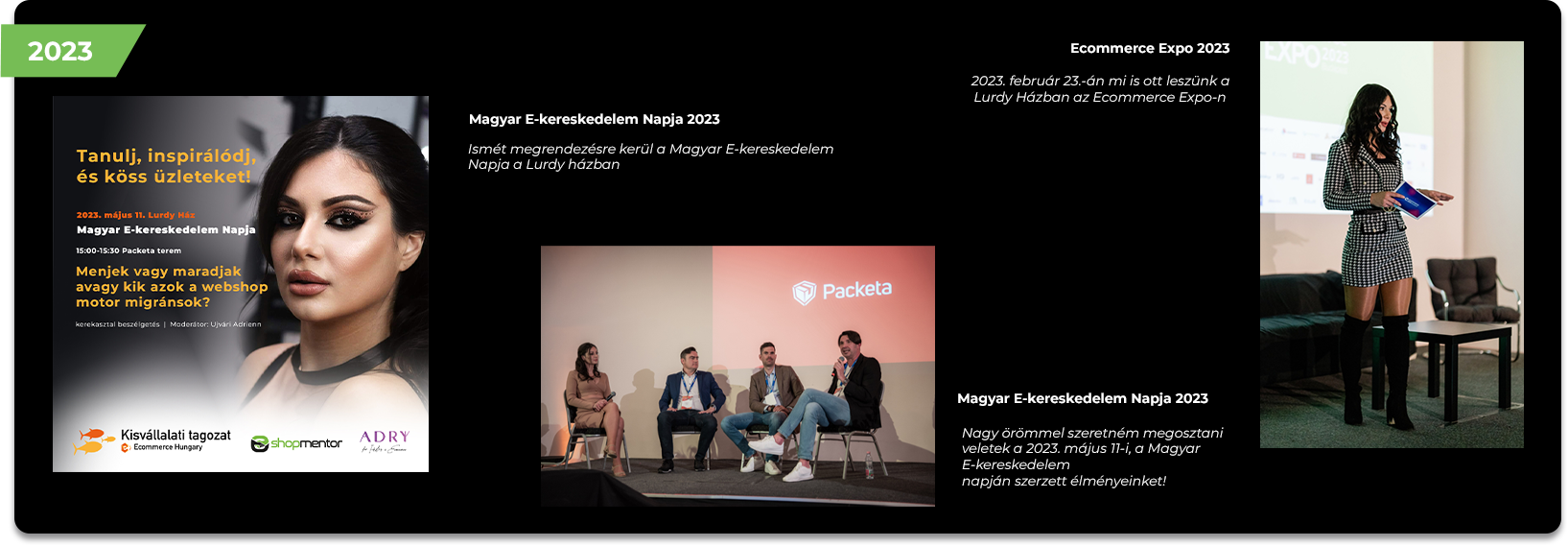The width and height of the screenshot is (1568, 546).
Task: Click the poster text 'Moderátor: Ujvári Adrienn'
Action: 216,324
